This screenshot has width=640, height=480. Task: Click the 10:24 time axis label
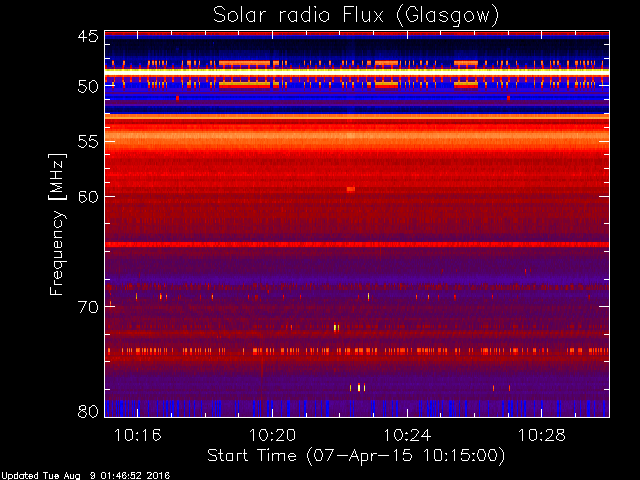(407, 435)
